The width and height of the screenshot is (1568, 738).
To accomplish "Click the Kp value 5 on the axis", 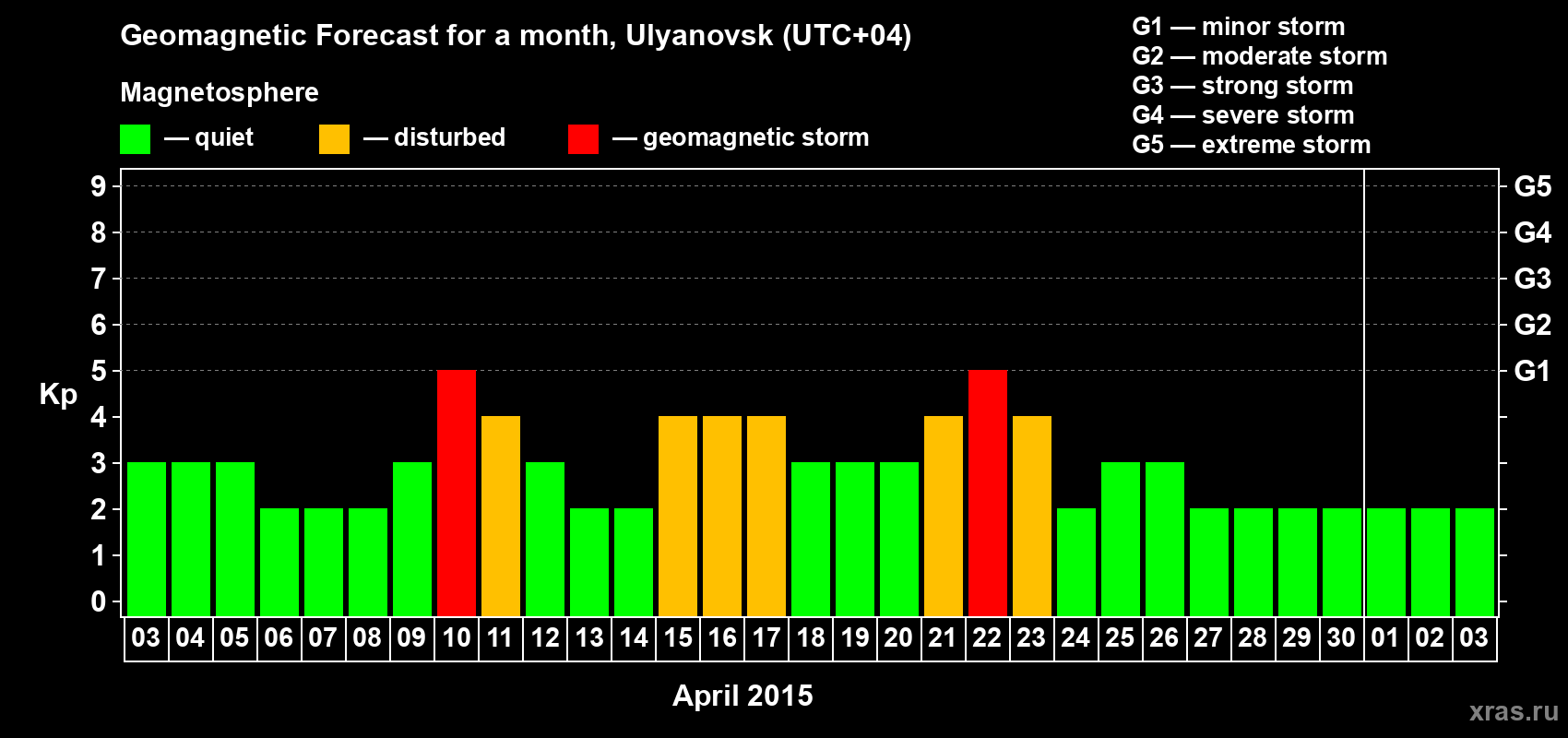I will [99, 371].
